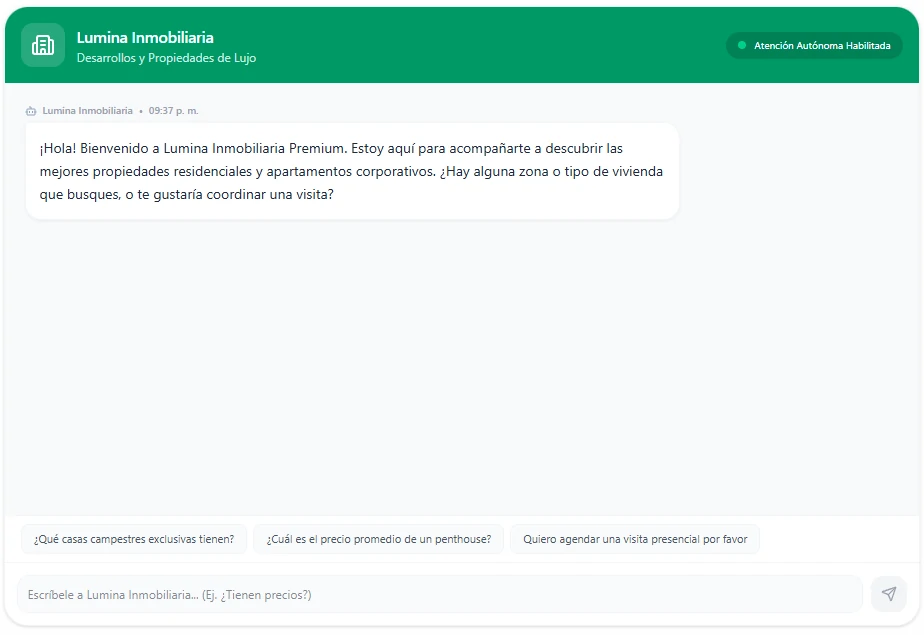Click the Atención Autónoma Habilitada badge
924x635 pixels.
click(814, 45)
